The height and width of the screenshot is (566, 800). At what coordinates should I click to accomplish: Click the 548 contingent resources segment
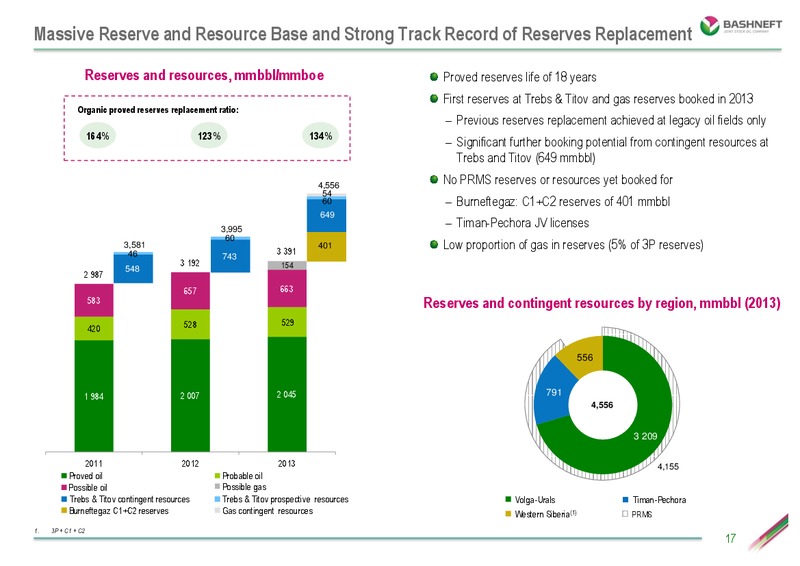point(133,268)
